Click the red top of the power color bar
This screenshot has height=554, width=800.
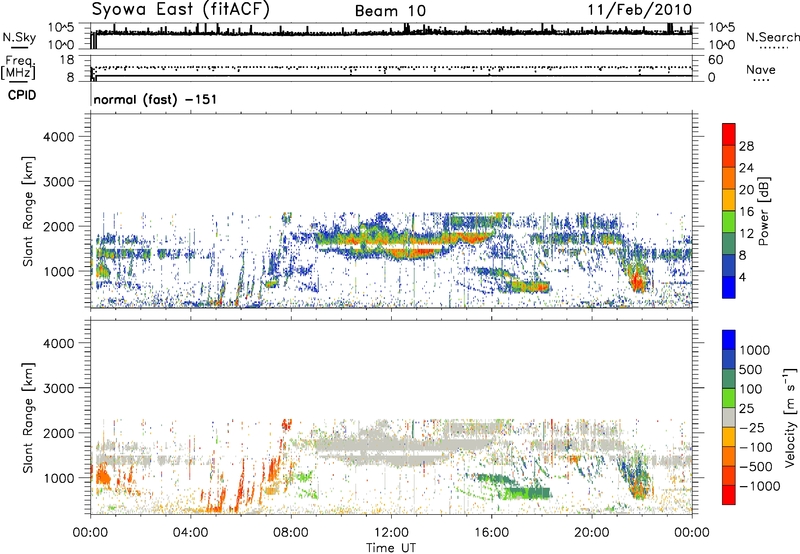(729, 135)
